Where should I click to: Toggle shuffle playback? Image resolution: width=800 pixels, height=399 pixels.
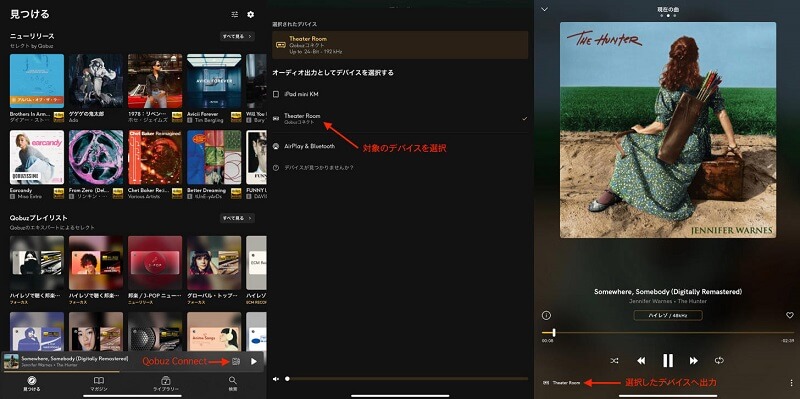[x=614, y=360]
